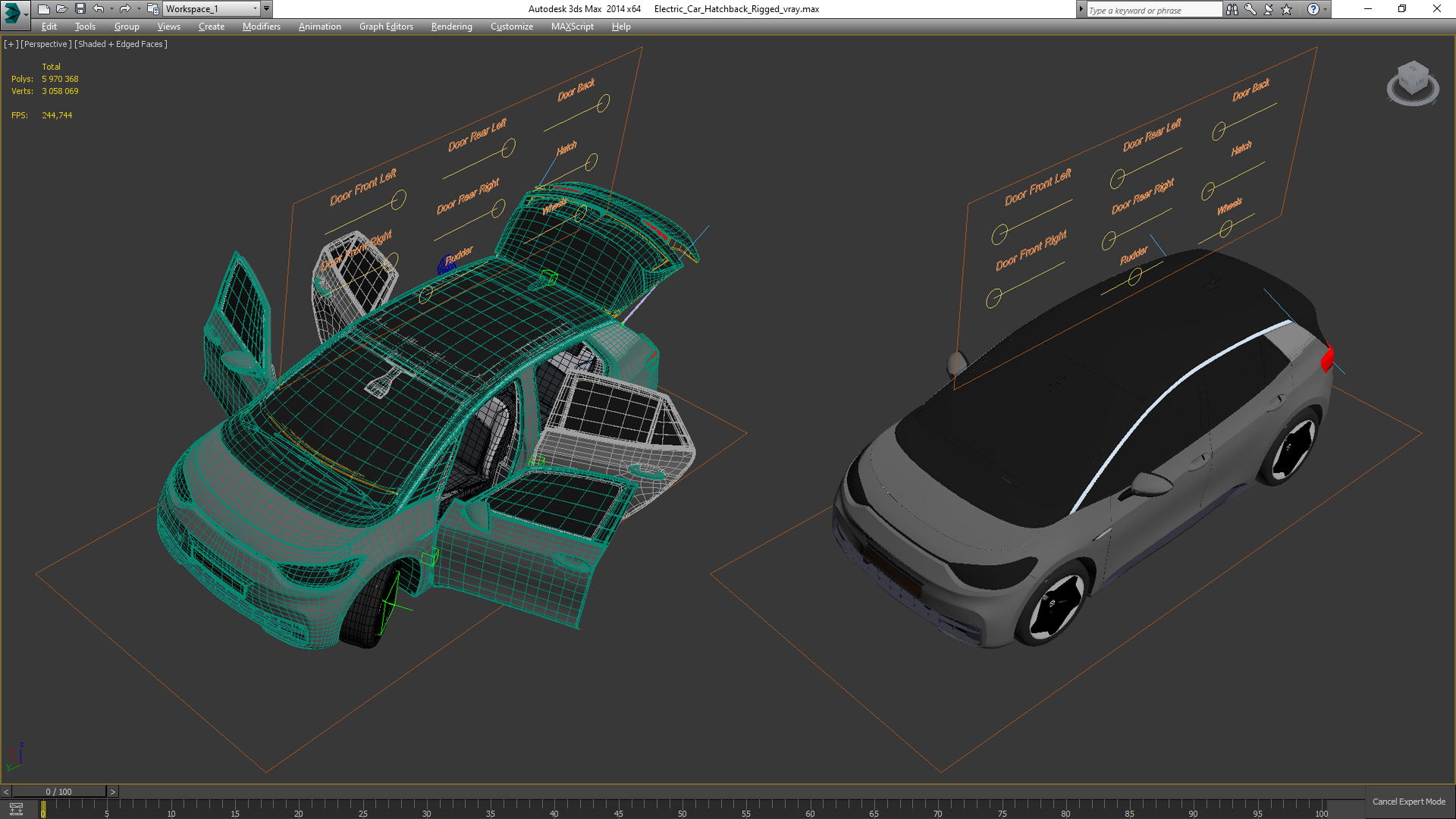Open the Create menu
Image resolution: width=1456 pixels, height=819 pixels.
tap(212, 27)
